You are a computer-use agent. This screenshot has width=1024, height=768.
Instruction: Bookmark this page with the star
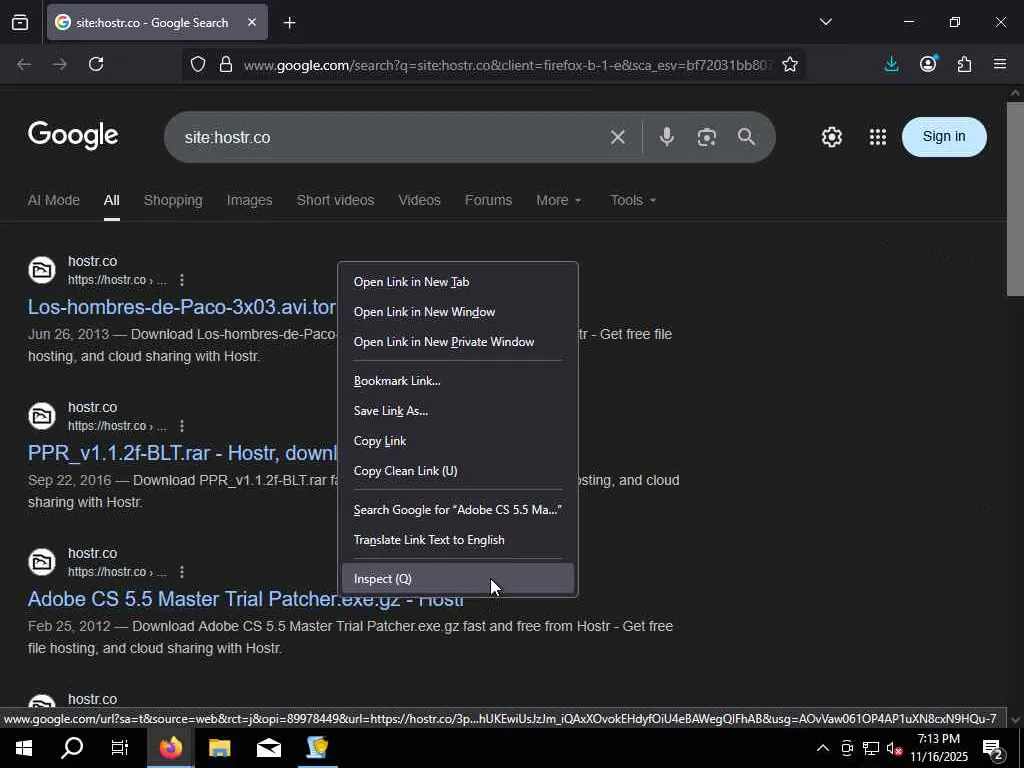[x=790, y=64]
